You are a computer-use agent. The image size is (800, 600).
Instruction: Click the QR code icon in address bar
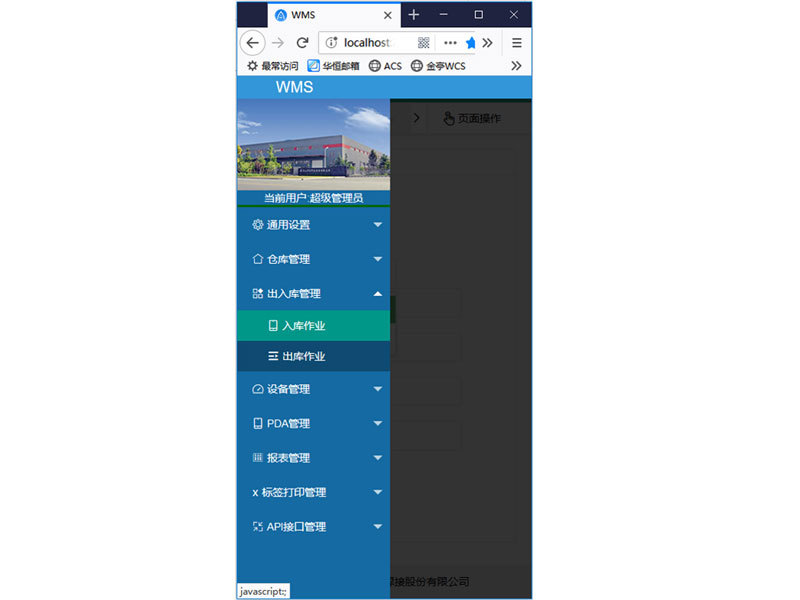tap(424, 43)
